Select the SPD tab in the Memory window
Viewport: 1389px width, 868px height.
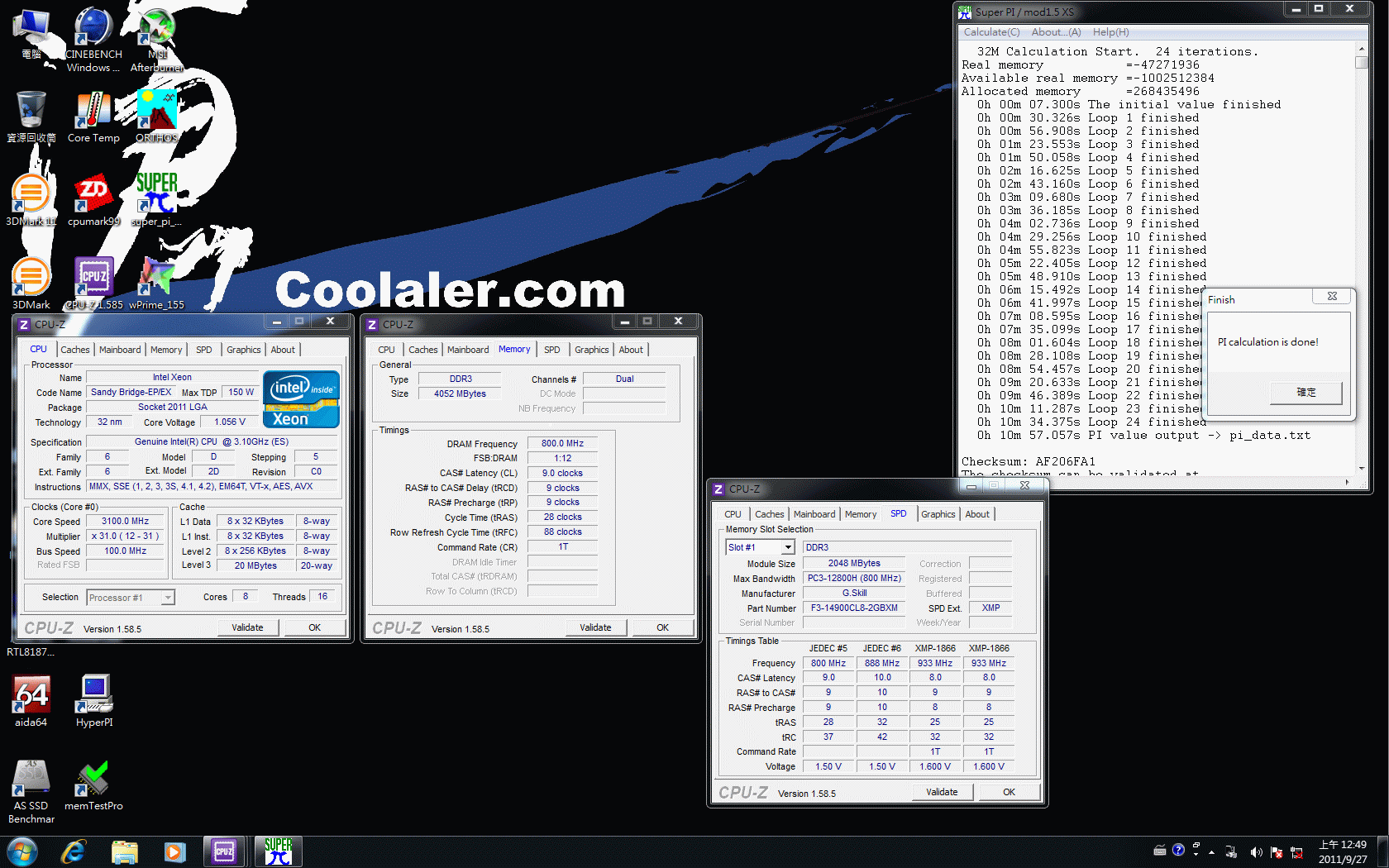tap(551, 350)
